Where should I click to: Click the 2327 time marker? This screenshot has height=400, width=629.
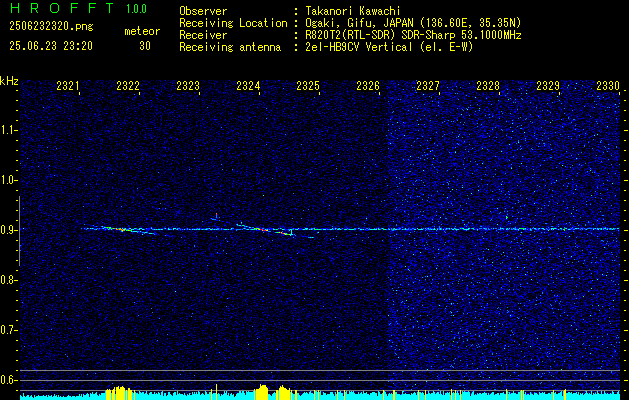click(428, 86)
